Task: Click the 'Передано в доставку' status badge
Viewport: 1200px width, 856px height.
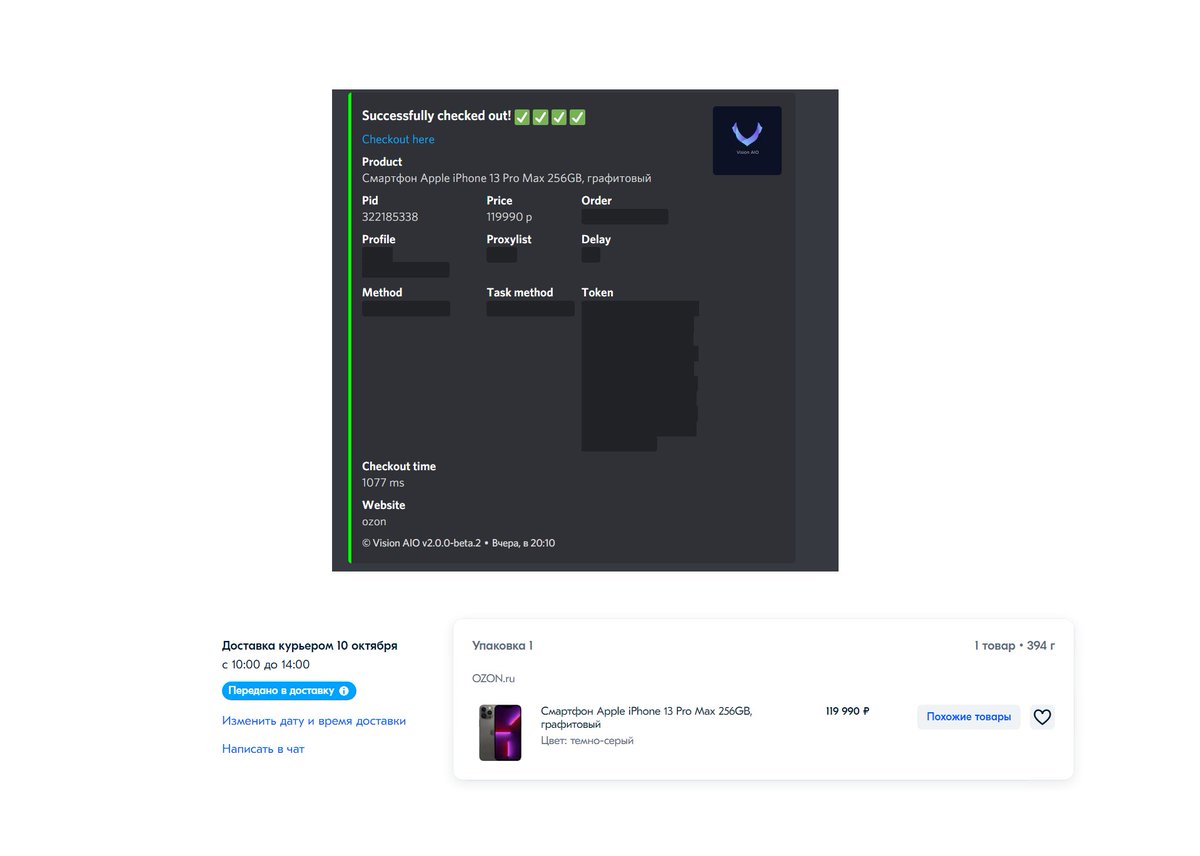Action: [289, 691]
